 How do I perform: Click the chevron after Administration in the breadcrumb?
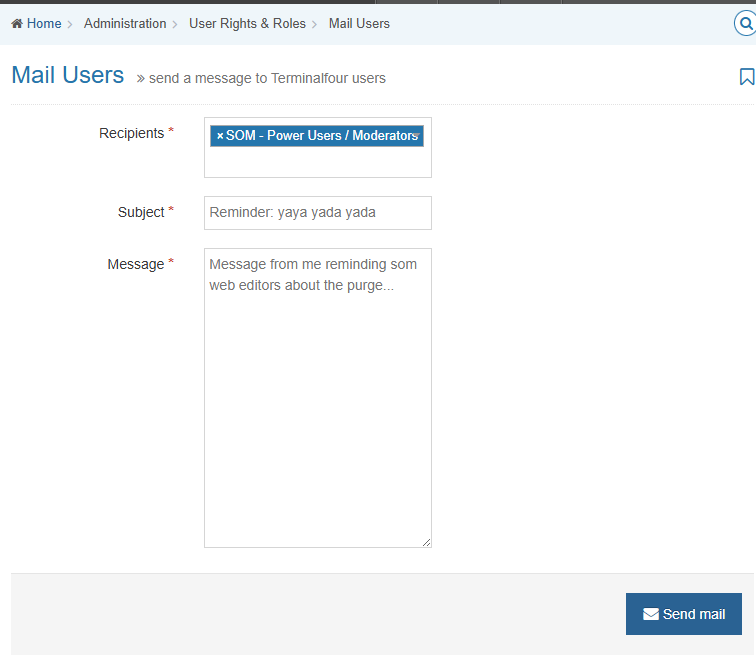pyautogui.click(x=175, y=24)
